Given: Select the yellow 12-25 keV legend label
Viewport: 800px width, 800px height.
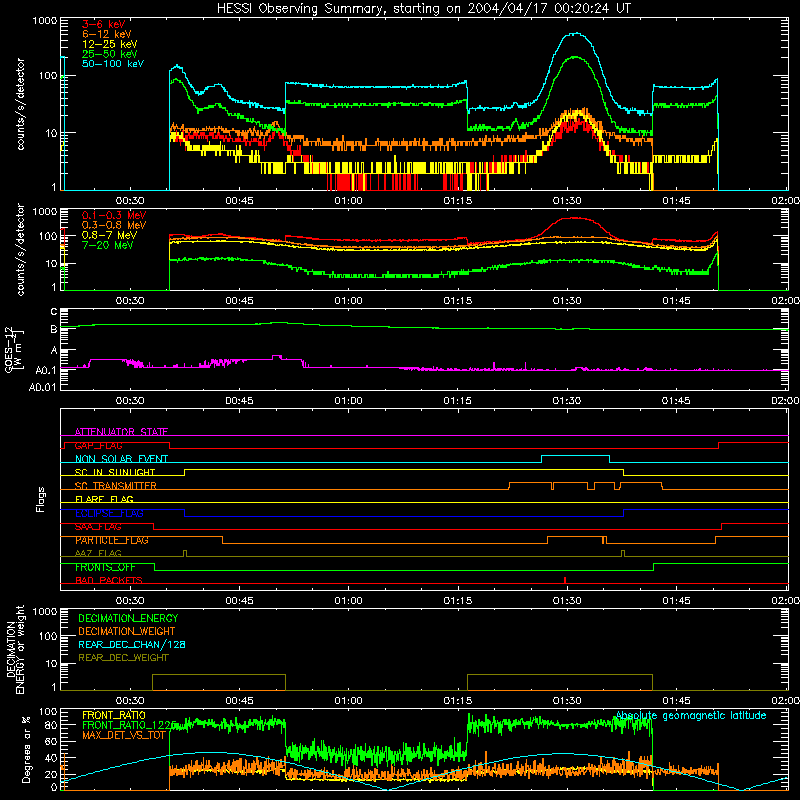Looking at the screenshot, I should [110, 44].
